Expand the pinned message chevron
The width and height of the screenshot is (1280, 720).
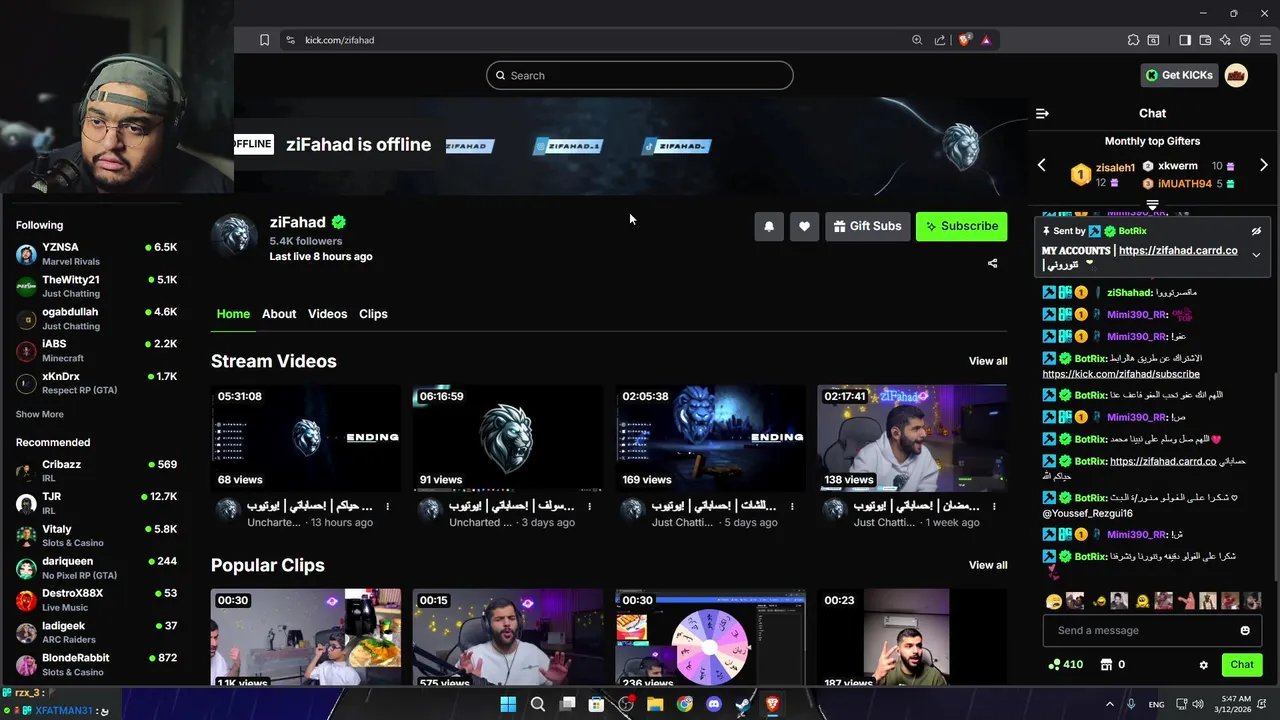pyautogui.click(x=1256, y=255)
